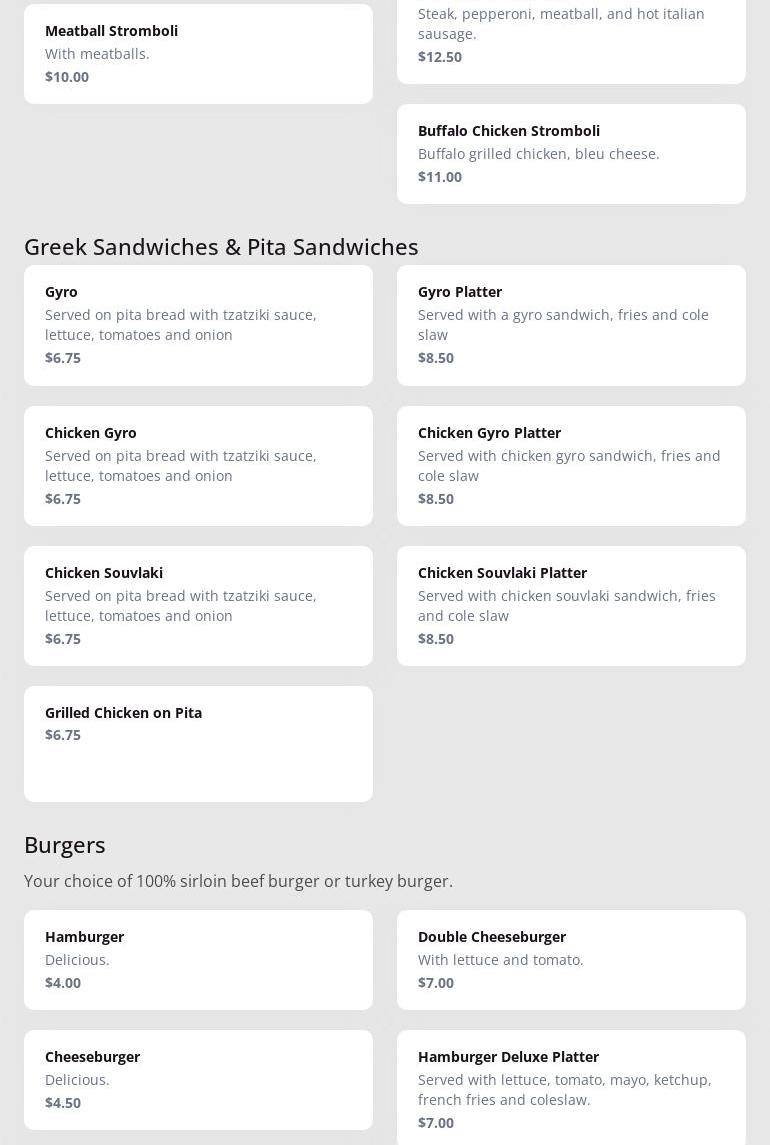
Task: Select the Chicken Gyro sandwich
Action: (198, 465)
